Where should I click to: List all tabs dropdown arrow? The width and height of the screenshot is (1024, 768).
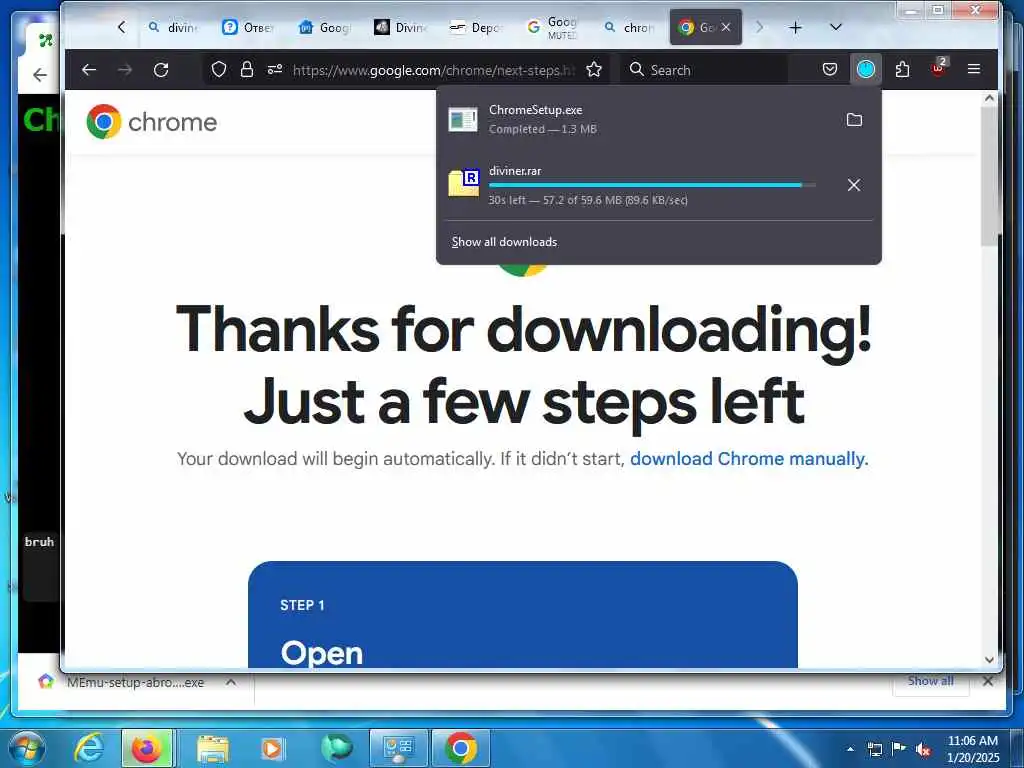[835, 27]
